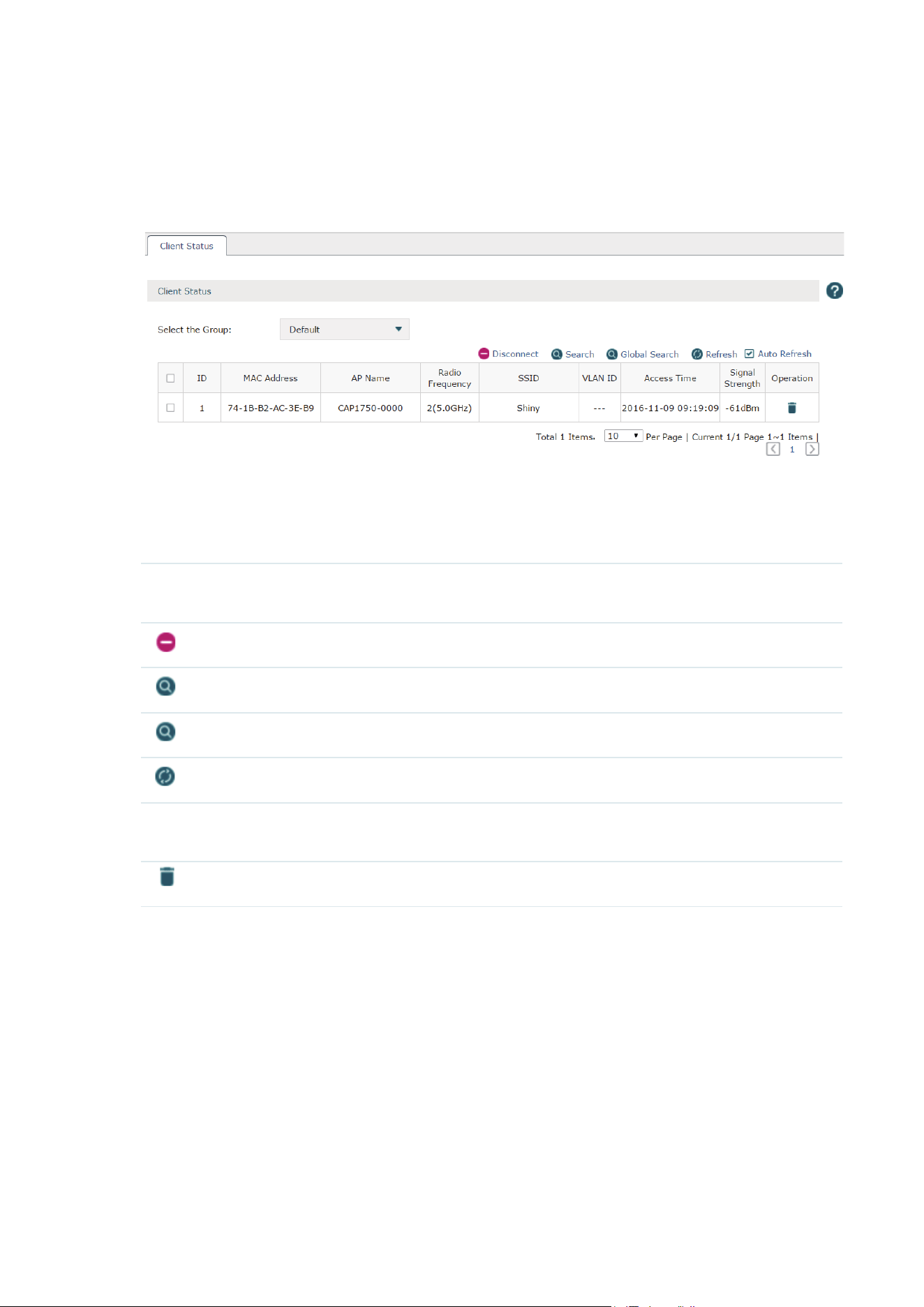Click the Disconnect button in the toolbar
Image resolution: width=924 pixels, height=1307 pixels.
click(508, 354)
